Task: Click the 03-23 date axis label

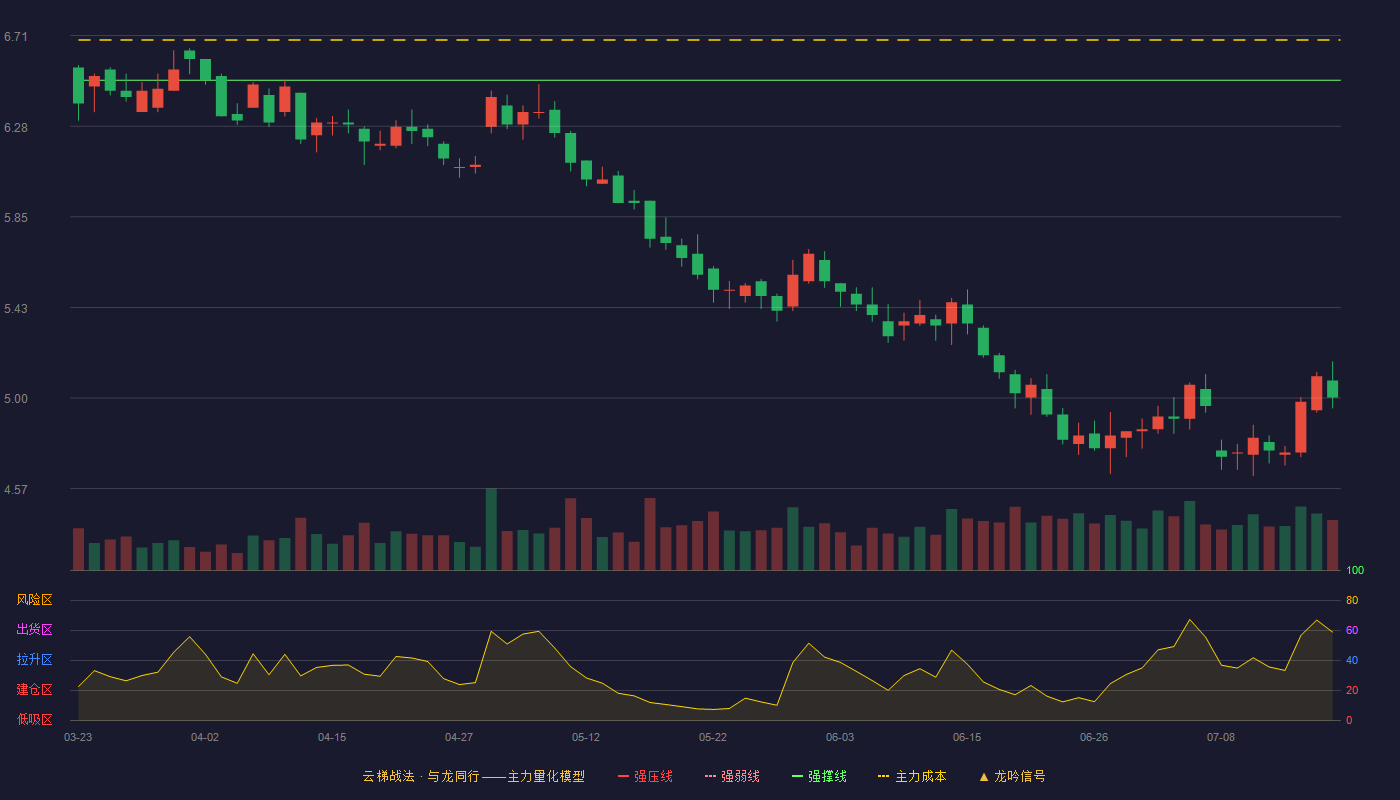Action: tap(78, 737)
